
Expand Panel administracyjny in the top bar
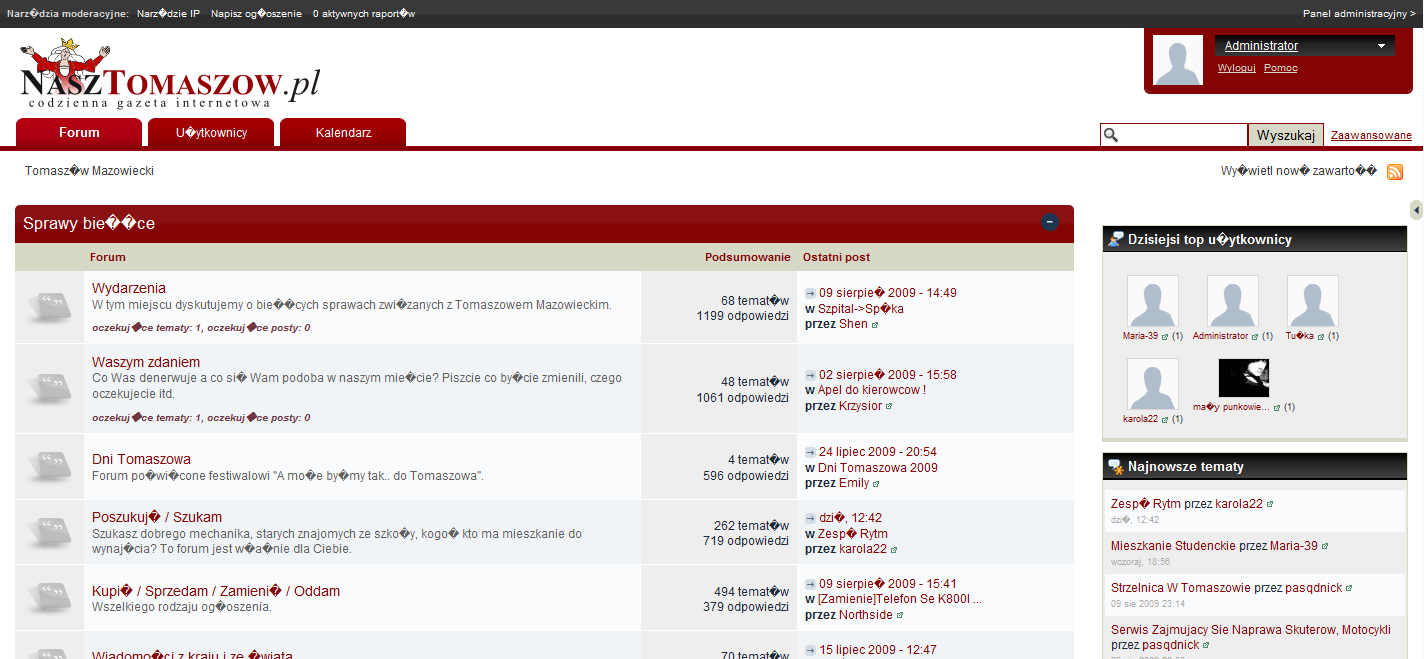pos(1359,14)
